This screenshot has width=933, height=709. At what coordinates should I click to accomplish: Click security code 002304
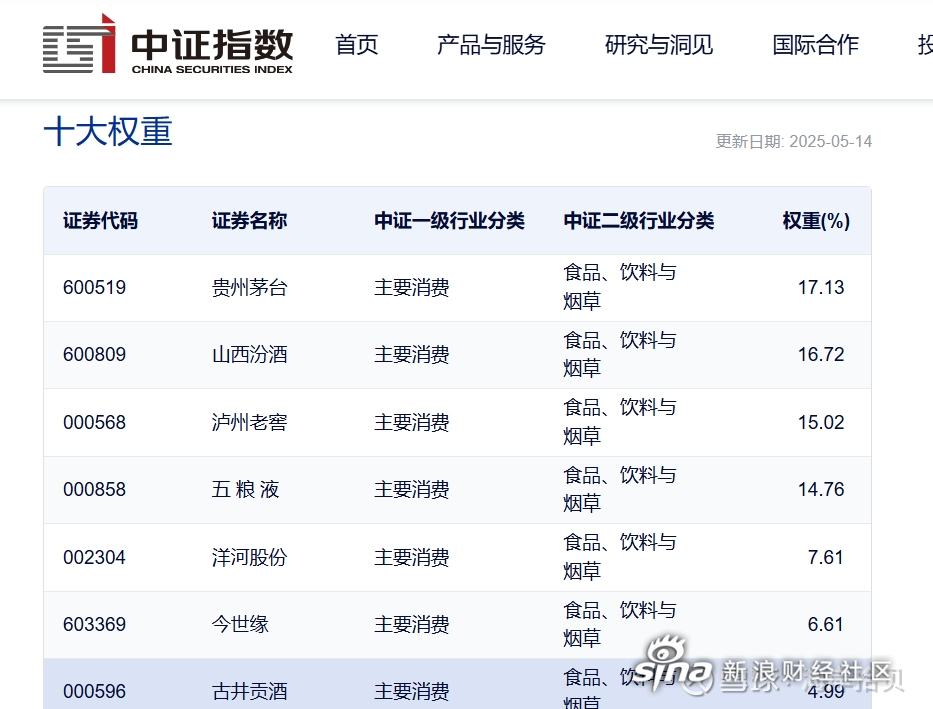tap(95, 557)
